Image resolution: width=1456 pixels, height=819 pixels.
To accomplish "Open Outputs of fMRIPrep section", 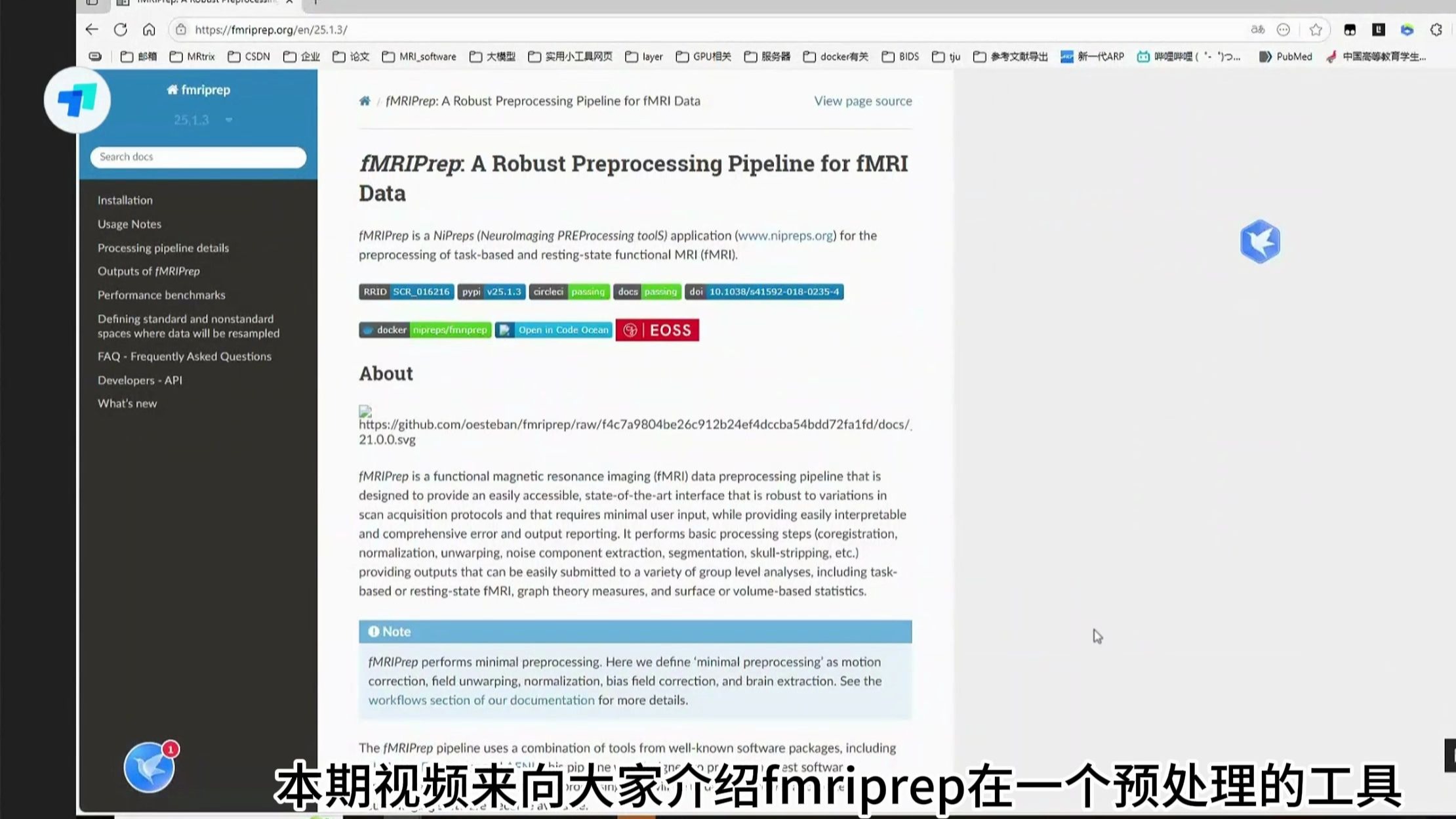I will 149,271.
